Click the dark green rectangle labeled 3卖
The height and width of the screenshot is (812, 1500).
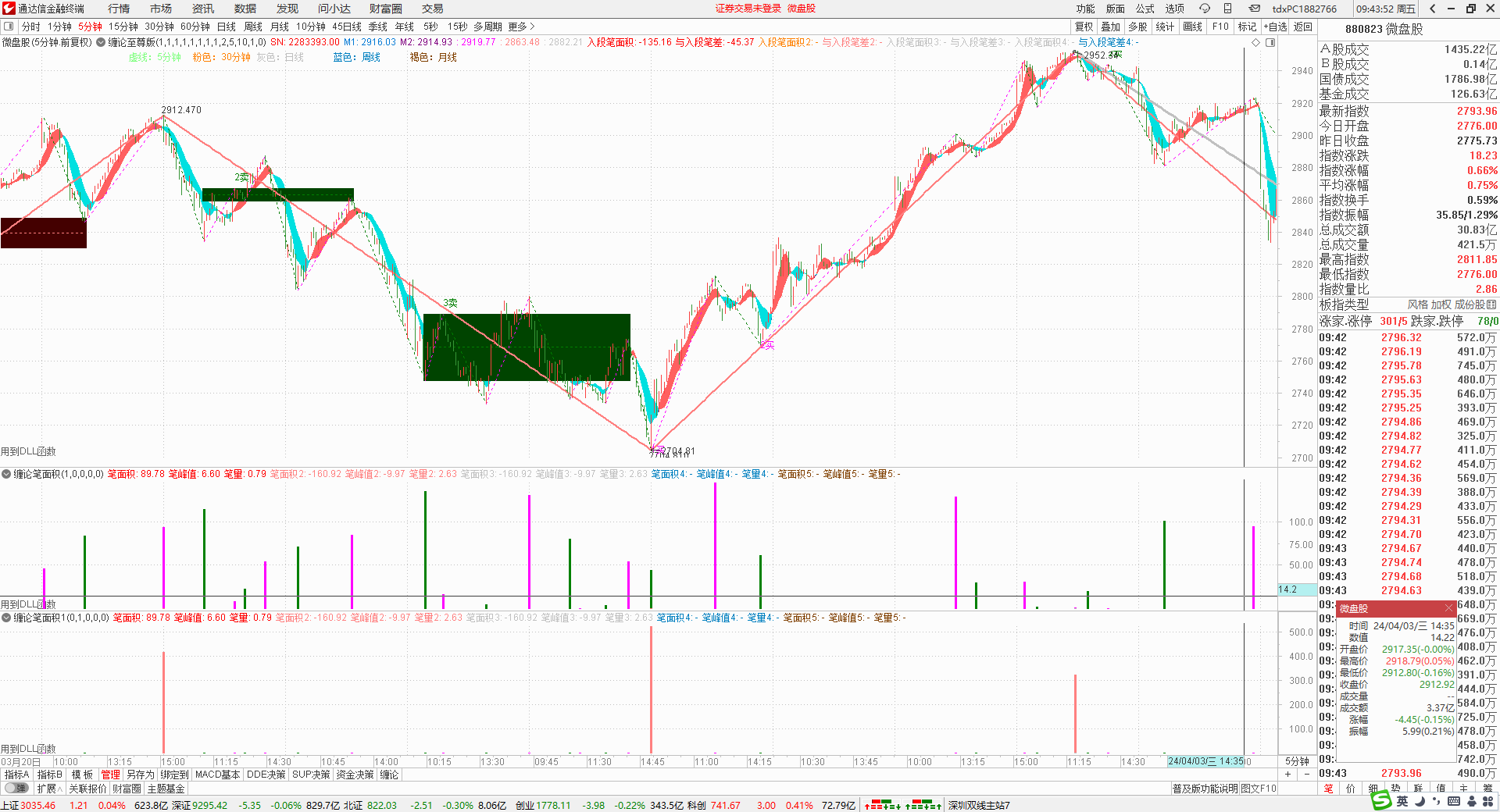coord(526,347)
